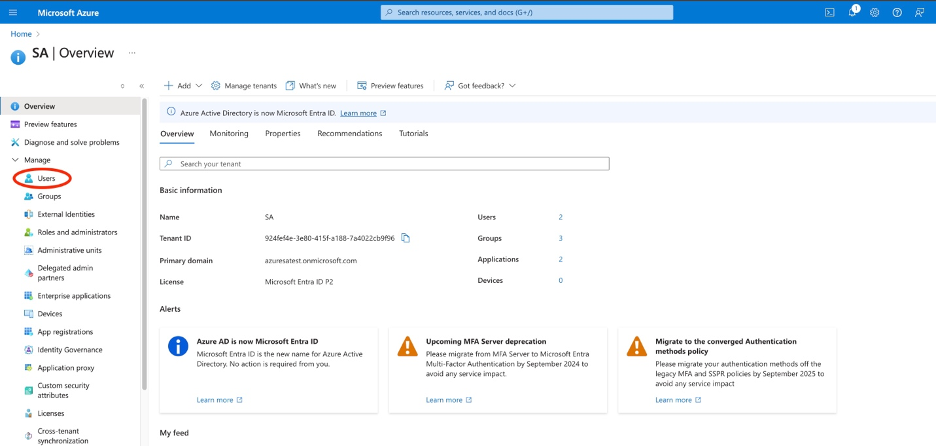Click the Search your tenant field
Viewport: 936px width, 446px height.
(x=384, y=164)
